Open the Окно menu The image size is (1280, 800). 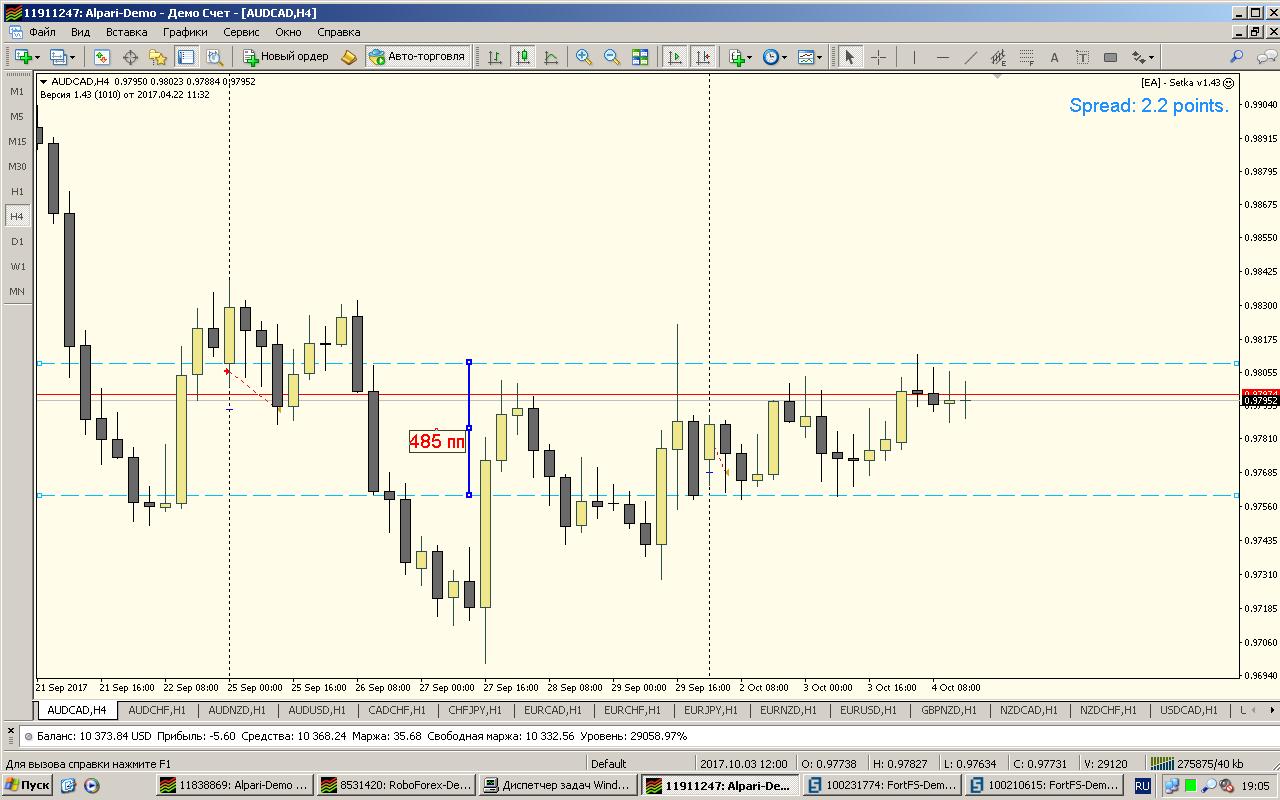pyautogui.click(x=288, y=32)
